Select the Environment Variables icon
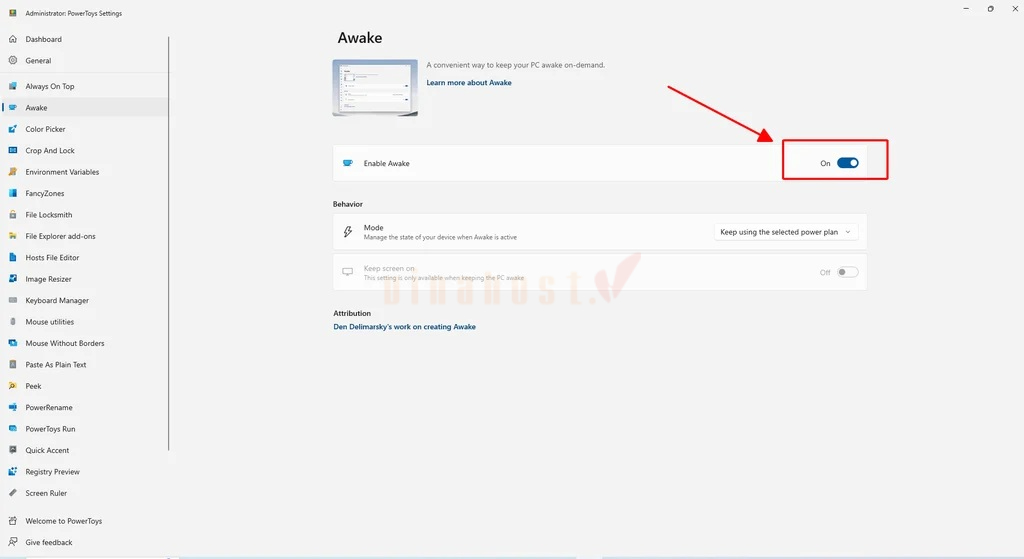 pos(12,172)
